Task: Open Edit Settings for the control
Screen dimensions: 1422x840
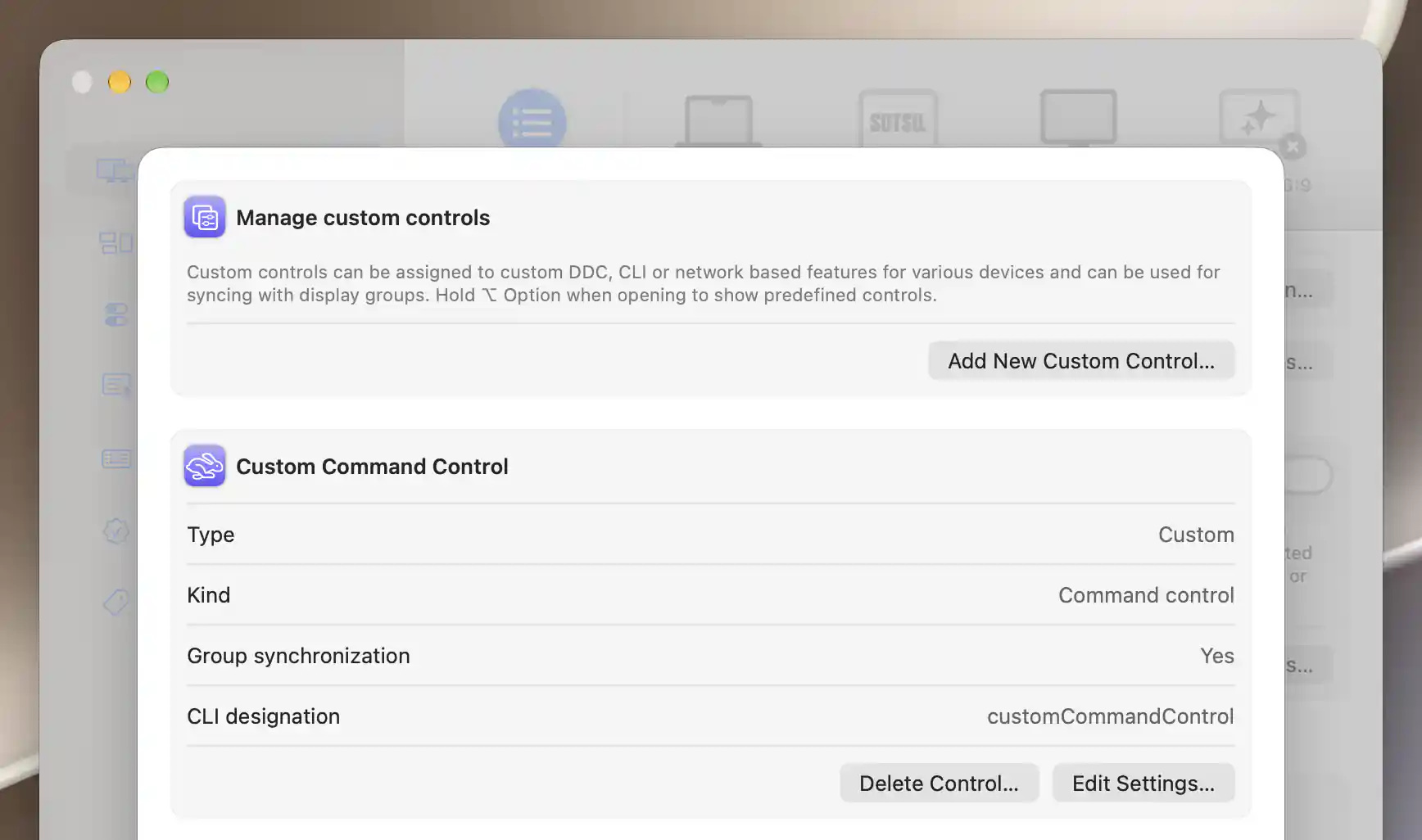Action: coord(1143,784)
